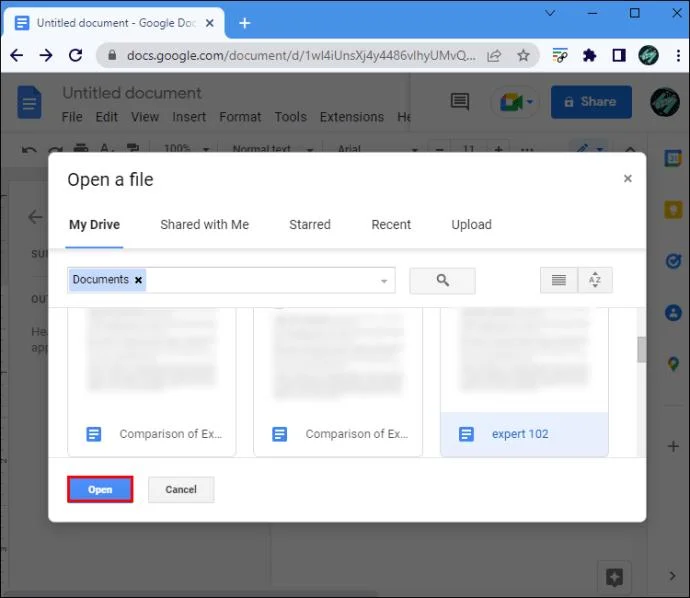Switch to the My Drive tab
Viewport: 690px width, 598px height.
pyautogui.click(x=94, y=225)
